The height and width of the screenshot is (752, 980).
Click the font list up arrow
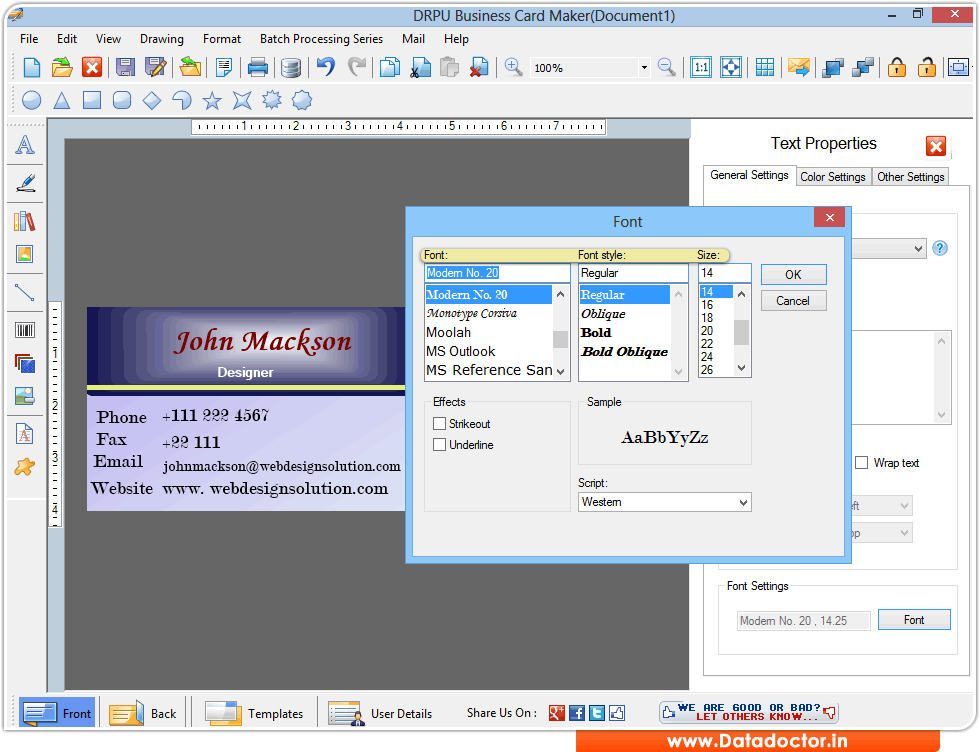pos(561,294)
